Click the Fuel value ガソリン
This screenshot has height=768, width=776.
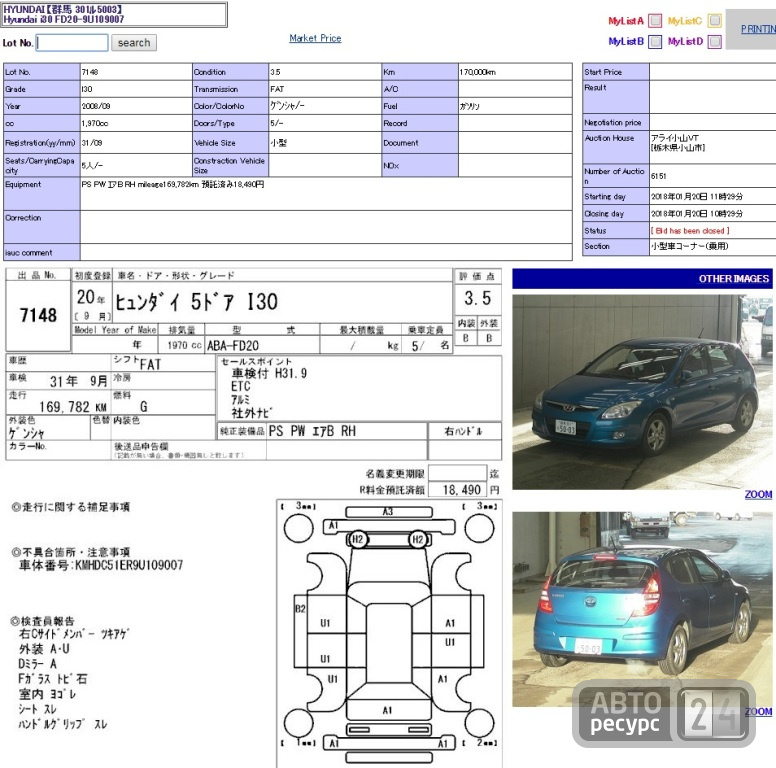[469, 106]
